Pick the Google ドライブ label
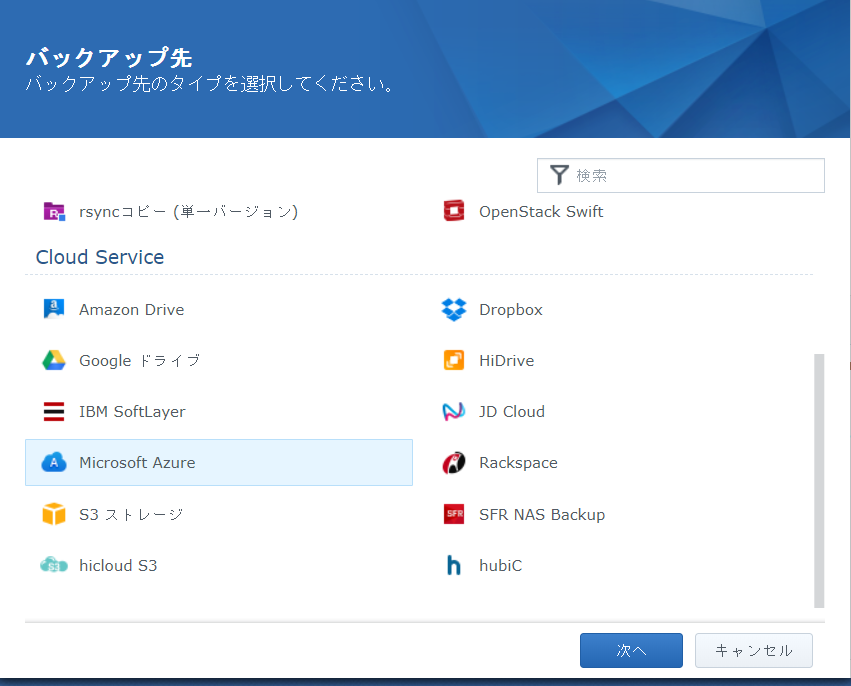Screen dimensions: 851x686 pos(140,360)
